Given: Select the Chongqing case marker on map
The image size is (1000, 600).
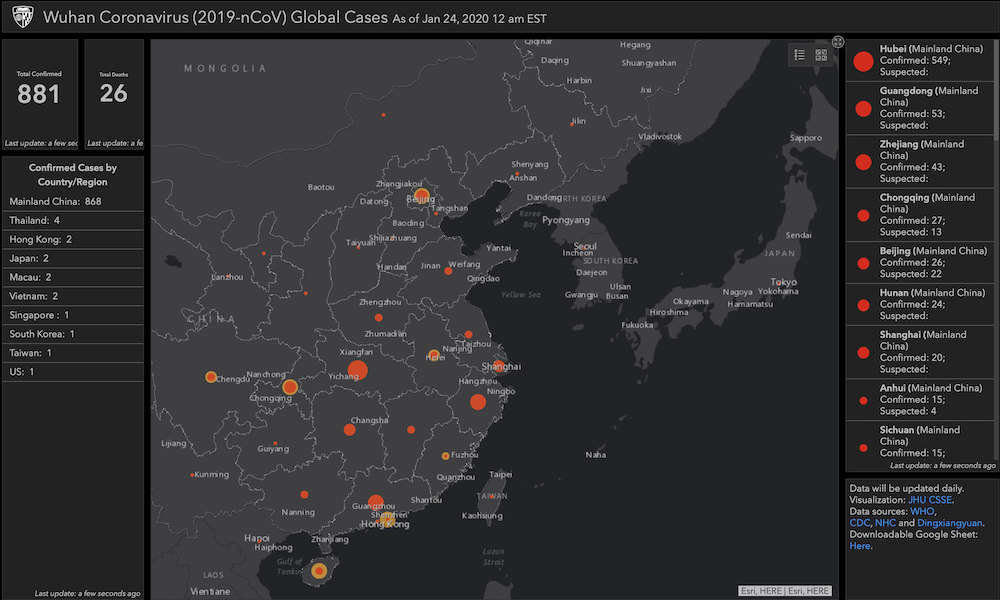Looking at the screenshot, I should (x=290, y=386).
